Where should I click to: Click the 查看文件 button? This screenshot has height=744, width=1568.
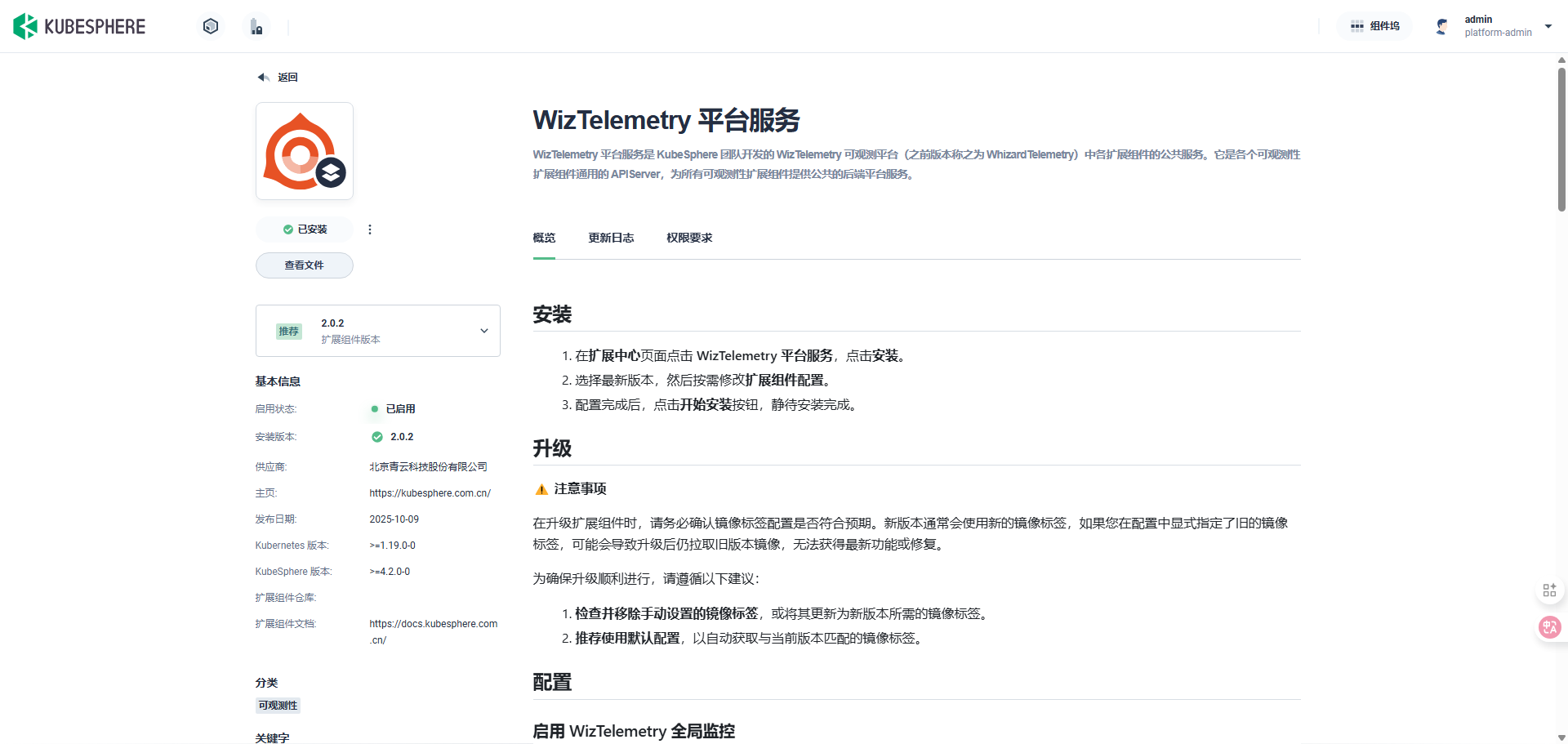tap(305, 265)
